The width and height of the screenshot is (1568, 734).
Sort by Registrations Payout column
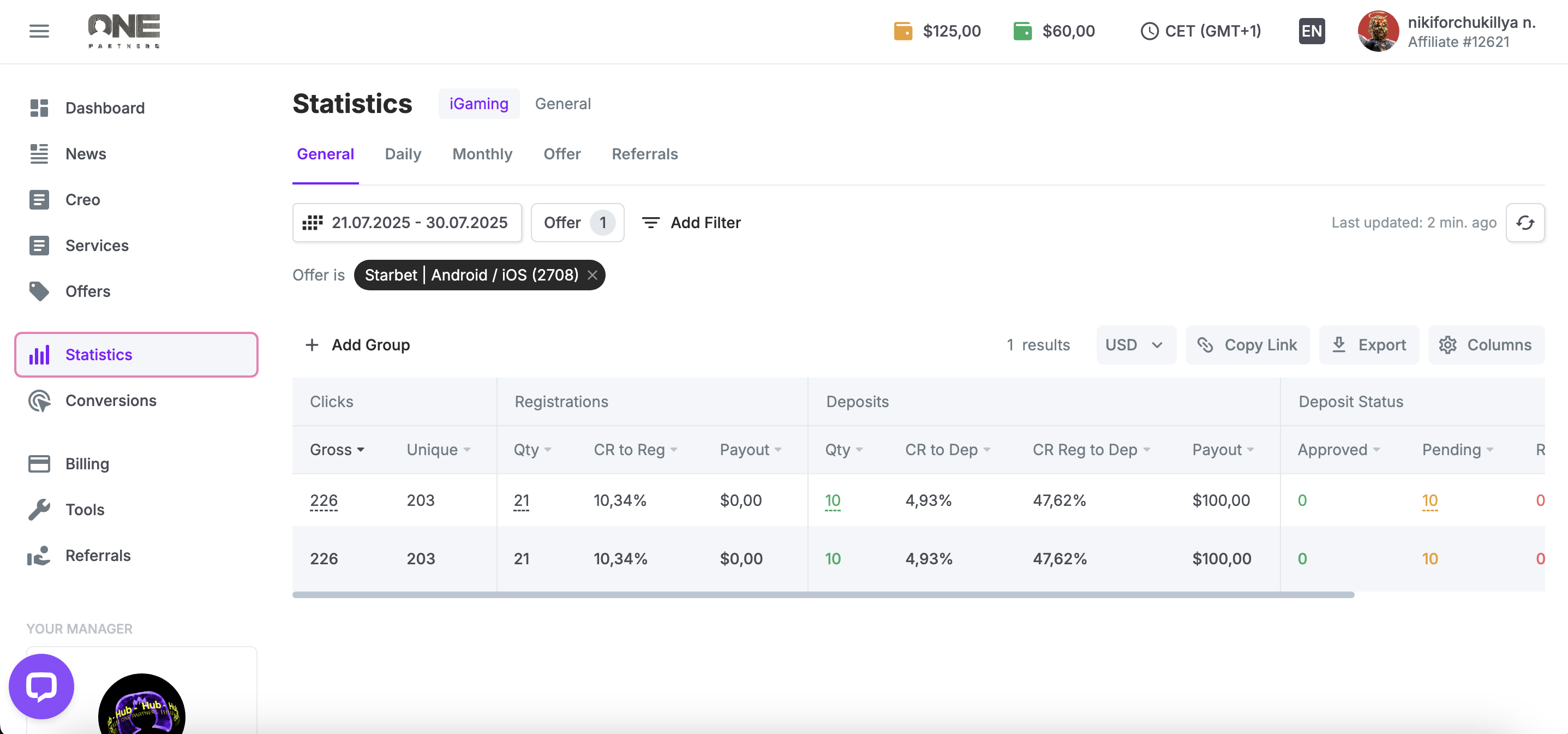click(751, 450)
